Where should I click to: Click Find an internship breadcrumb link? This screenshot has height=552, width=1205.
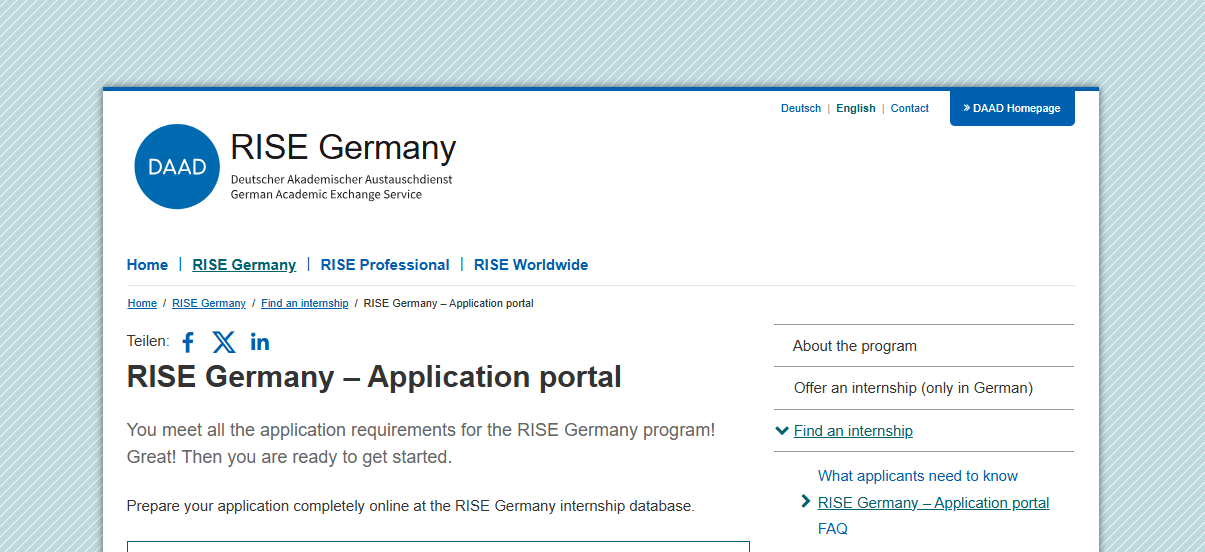(304, 303)
